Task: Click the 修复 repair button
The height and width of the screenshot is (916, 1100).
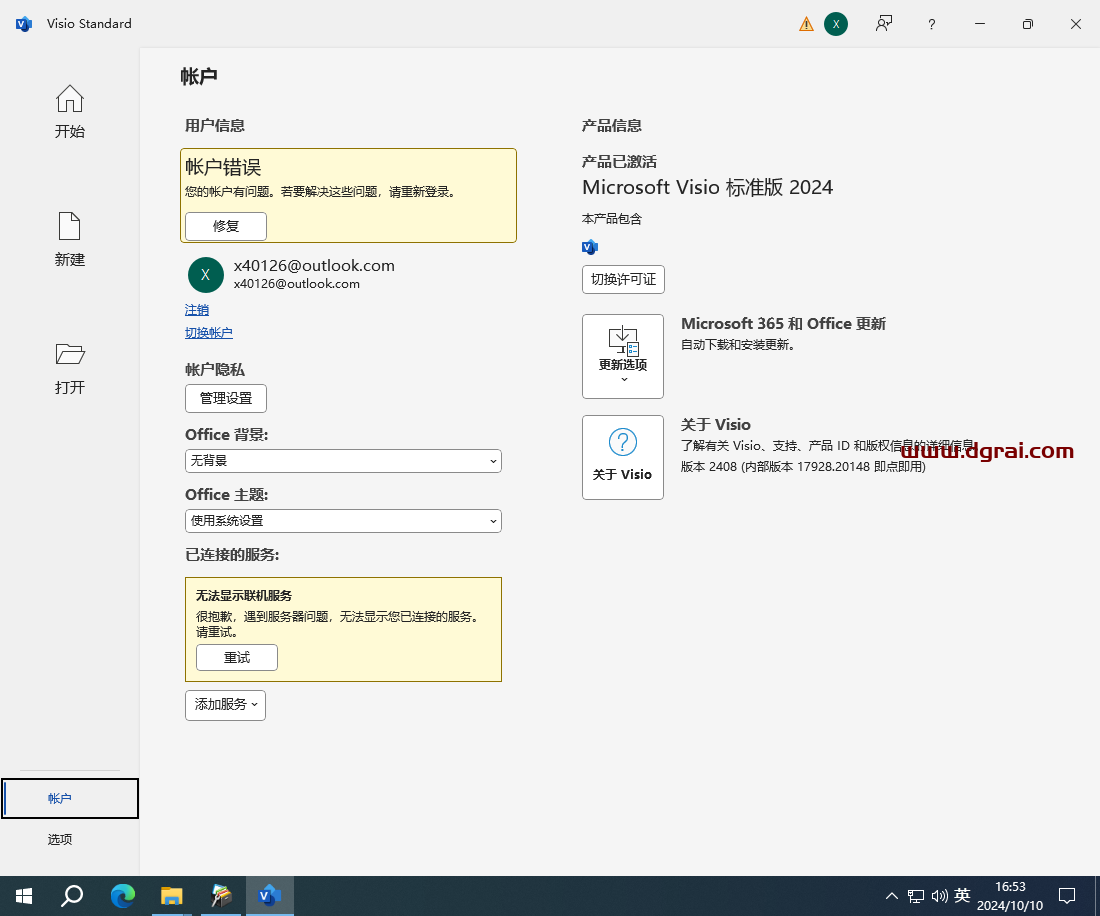Action: pyautogui.click(x=225, y=226)
